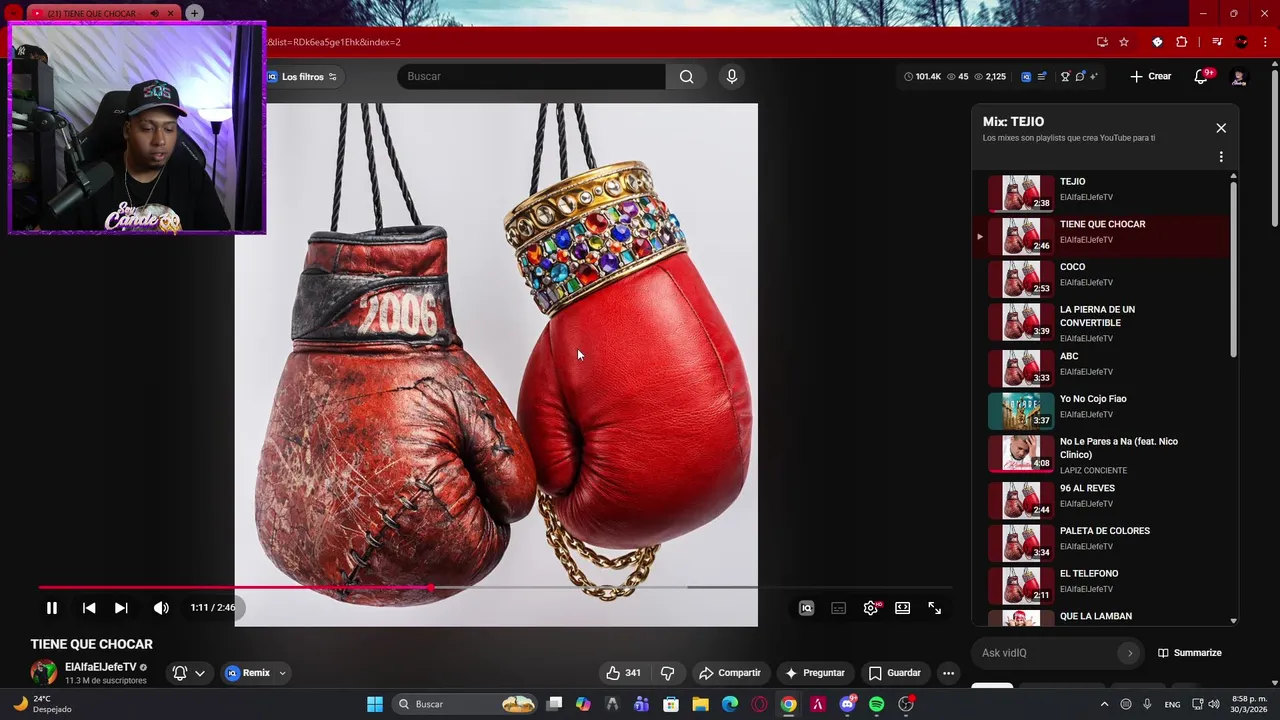Click the vidIQ sparkle AI icon
The height and width of the screenshot is (720, 1280).
pos(1094,76)
